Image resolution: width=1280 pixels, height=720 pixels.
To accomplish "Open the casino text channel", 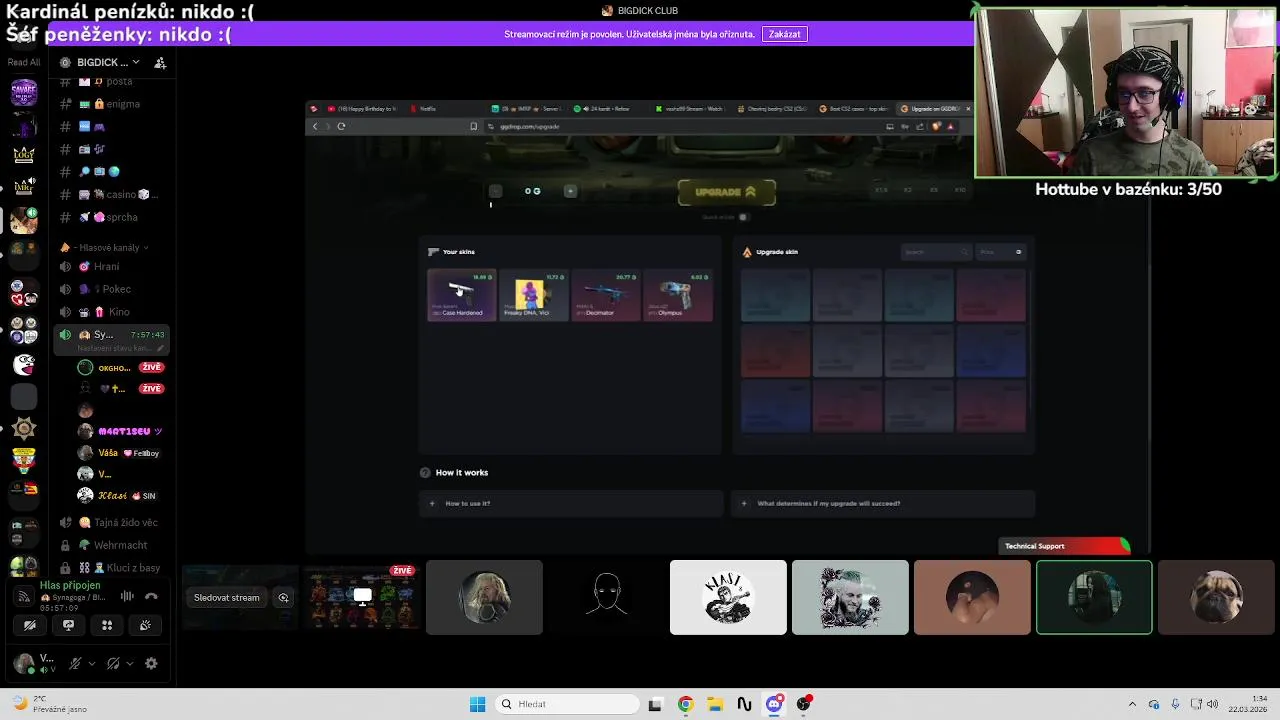I will click(112, 194).
